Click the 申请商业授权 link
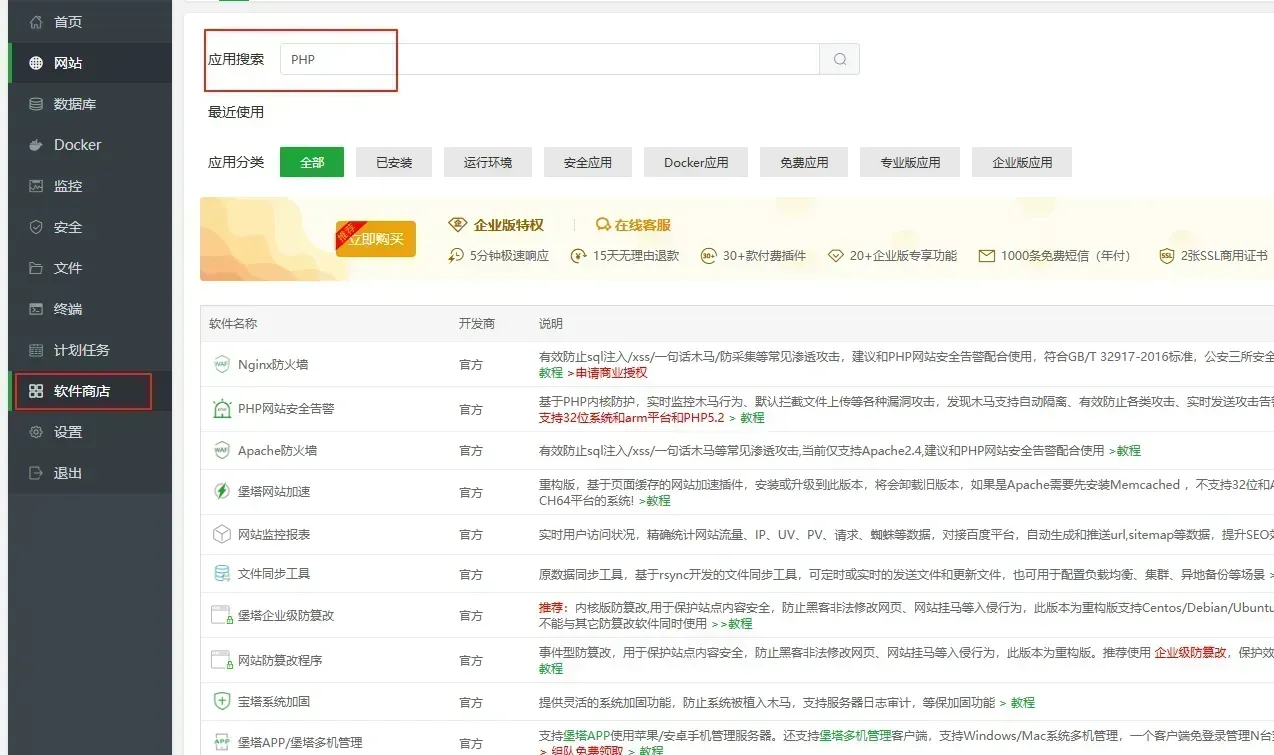 pyautogui.click(x=611, y=373)
